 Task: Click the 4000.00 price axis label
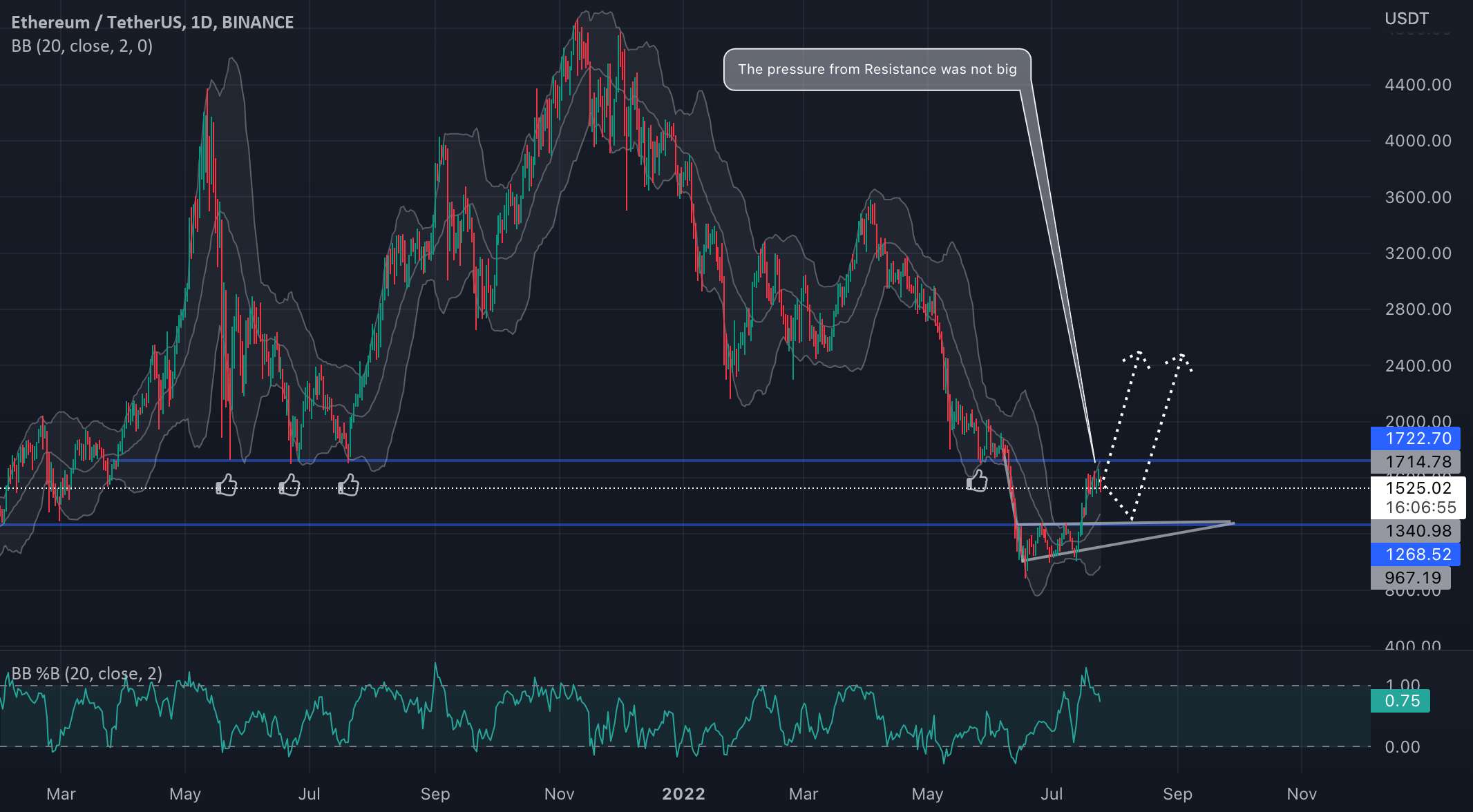tap(1418, 141)
